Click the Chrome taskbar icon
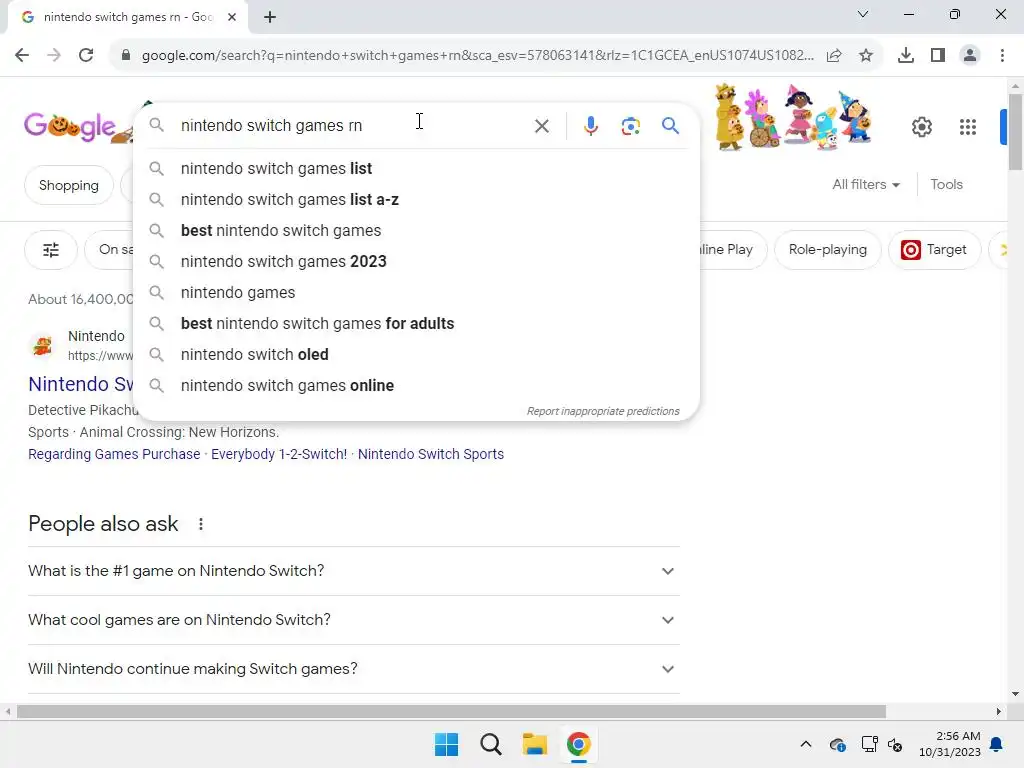This screenshot has width=1024, height=768. click(578, 744)
